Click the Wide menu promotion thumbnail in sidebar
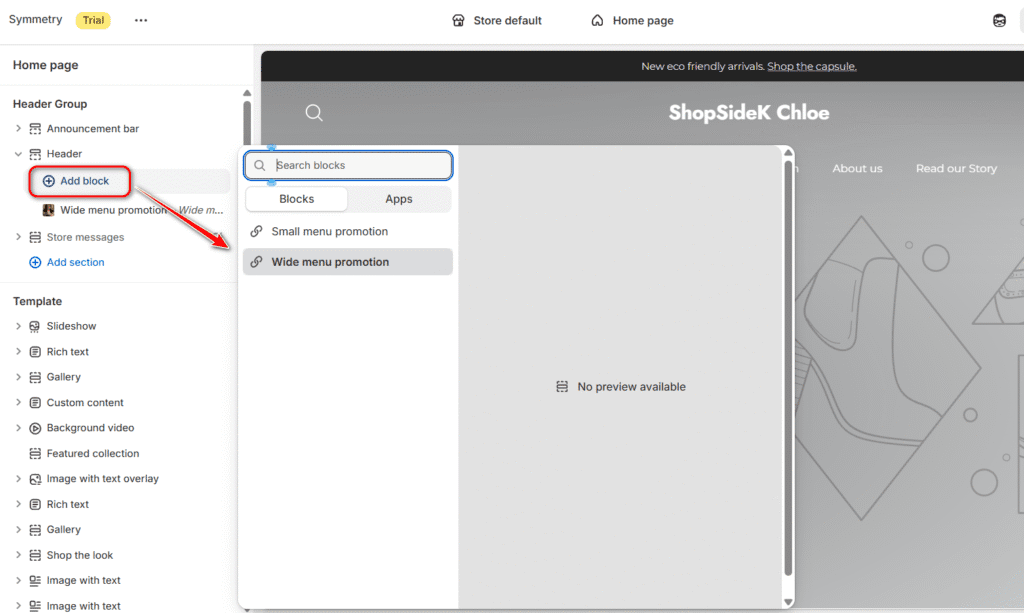The width and height of the screenshot is (1024, 613). click(x=48, y=210)
